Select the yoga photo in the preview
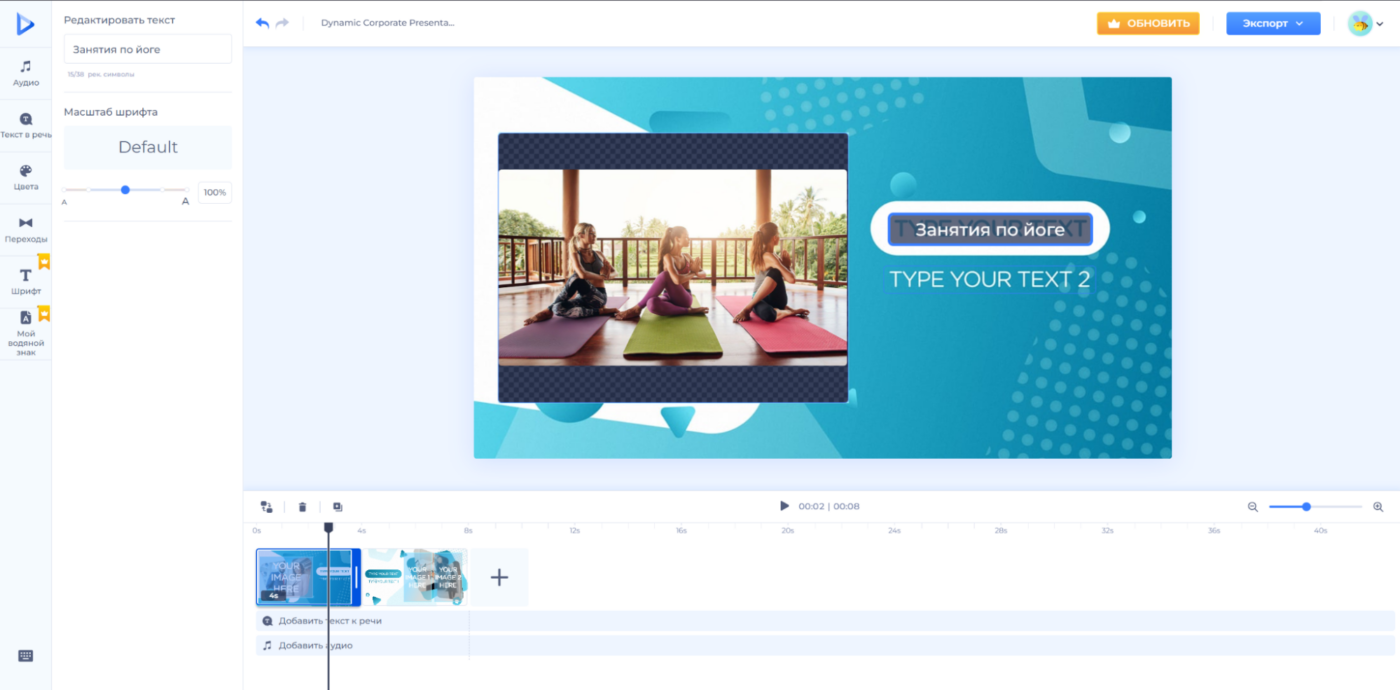 pyautogui.click(x=673, y=268)
